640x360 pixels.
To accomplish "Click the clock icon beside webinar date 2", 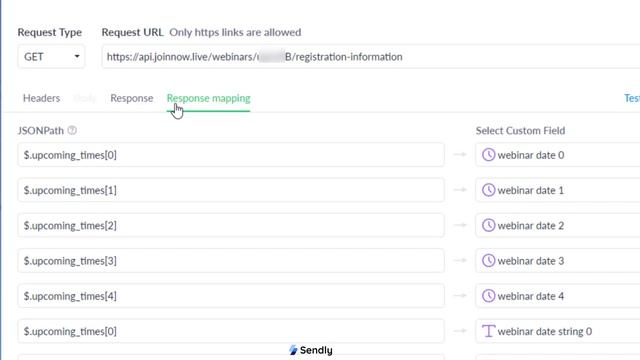I will [488, 225].
